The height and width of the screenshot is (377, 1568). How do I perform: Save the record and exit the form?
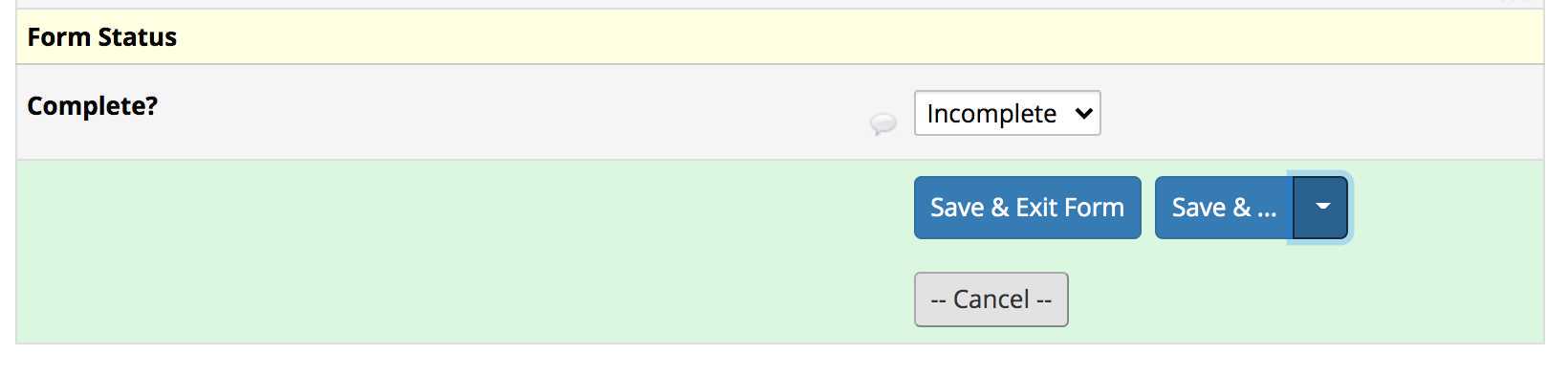click(x=1027, y=208)
